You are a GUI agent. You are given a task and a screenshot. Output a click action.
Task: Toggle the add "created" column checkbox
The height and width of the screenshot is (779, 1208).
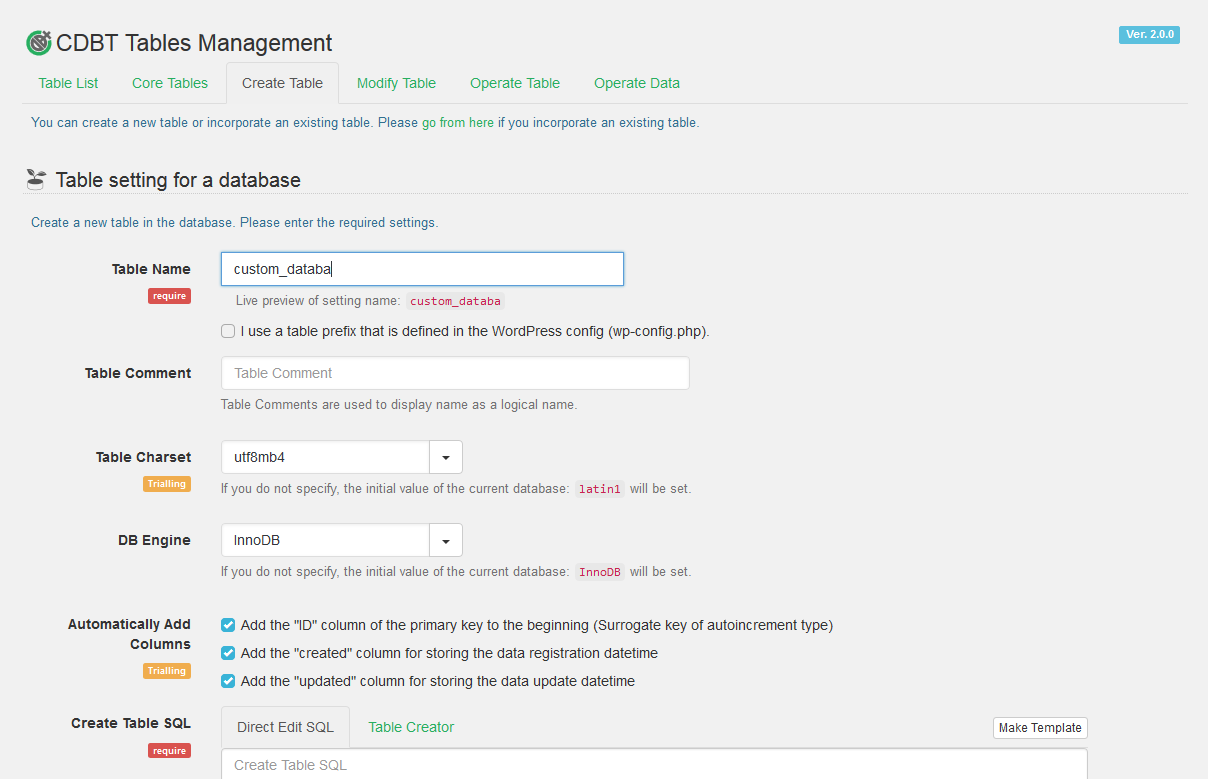(228, 653)
